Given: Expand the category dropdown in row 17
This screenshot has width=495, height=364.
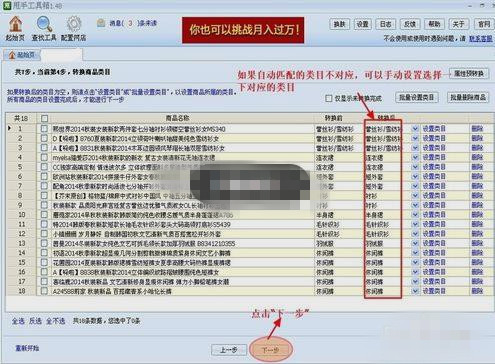Looking at the screenshot, I should 415,282.
